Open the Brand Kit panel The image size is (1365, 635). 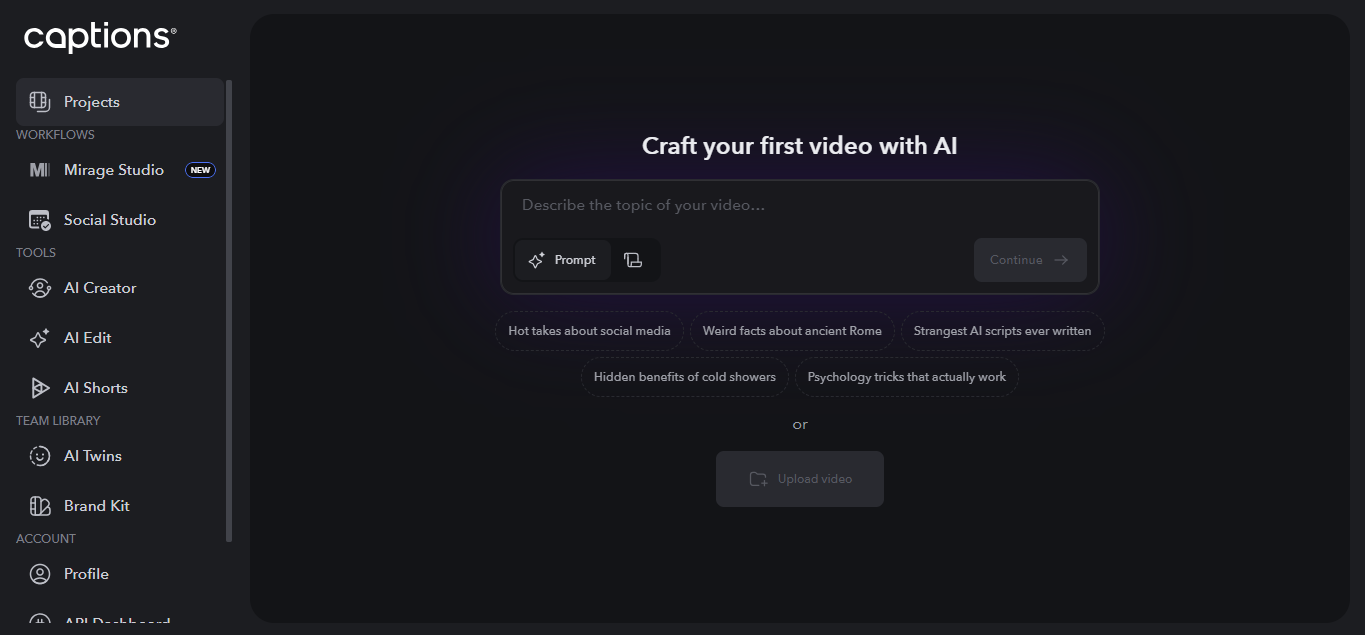(96, 505)
